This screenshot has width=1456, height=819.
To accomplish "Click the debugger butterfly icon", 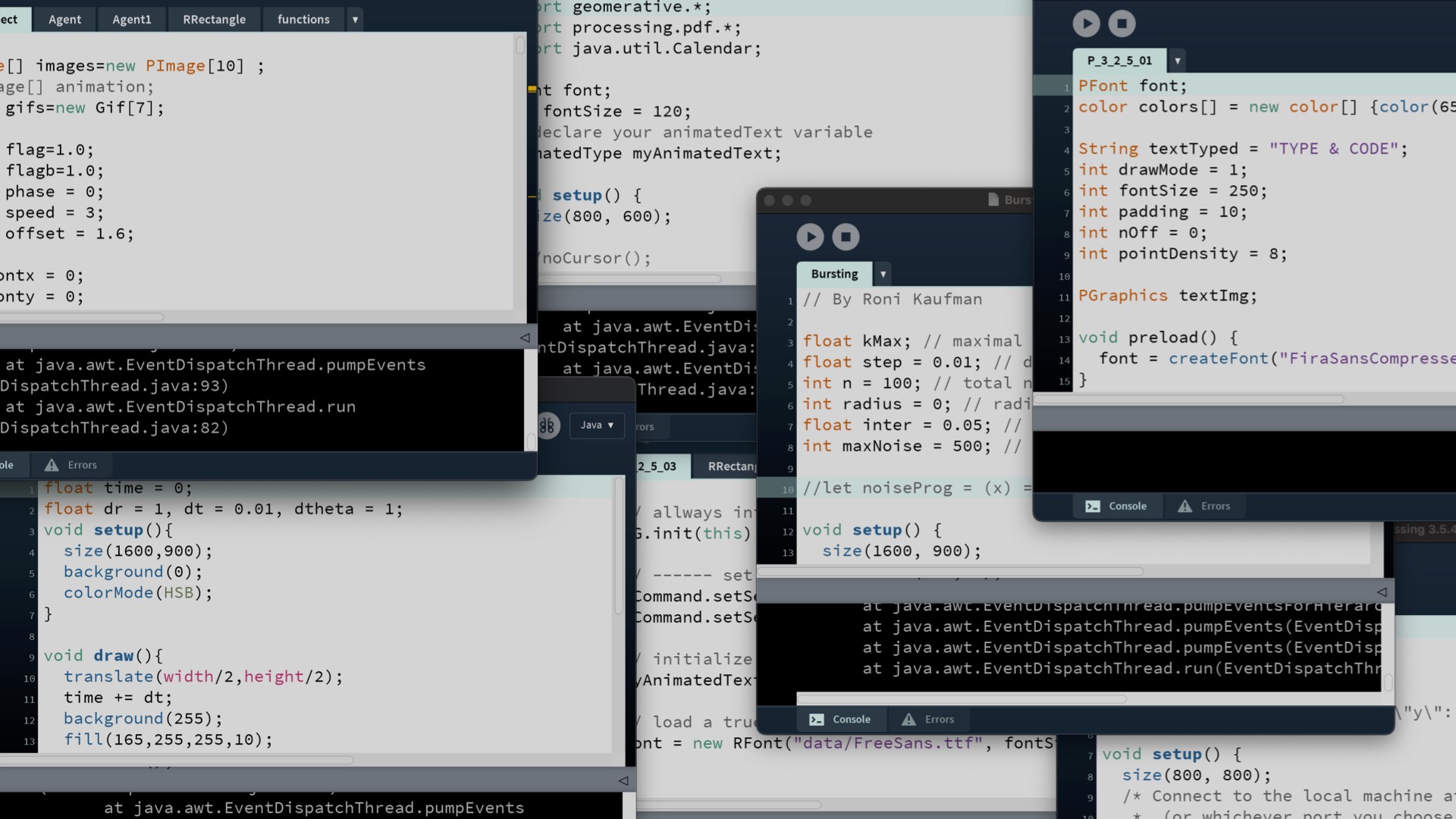I will click(548, 425).
